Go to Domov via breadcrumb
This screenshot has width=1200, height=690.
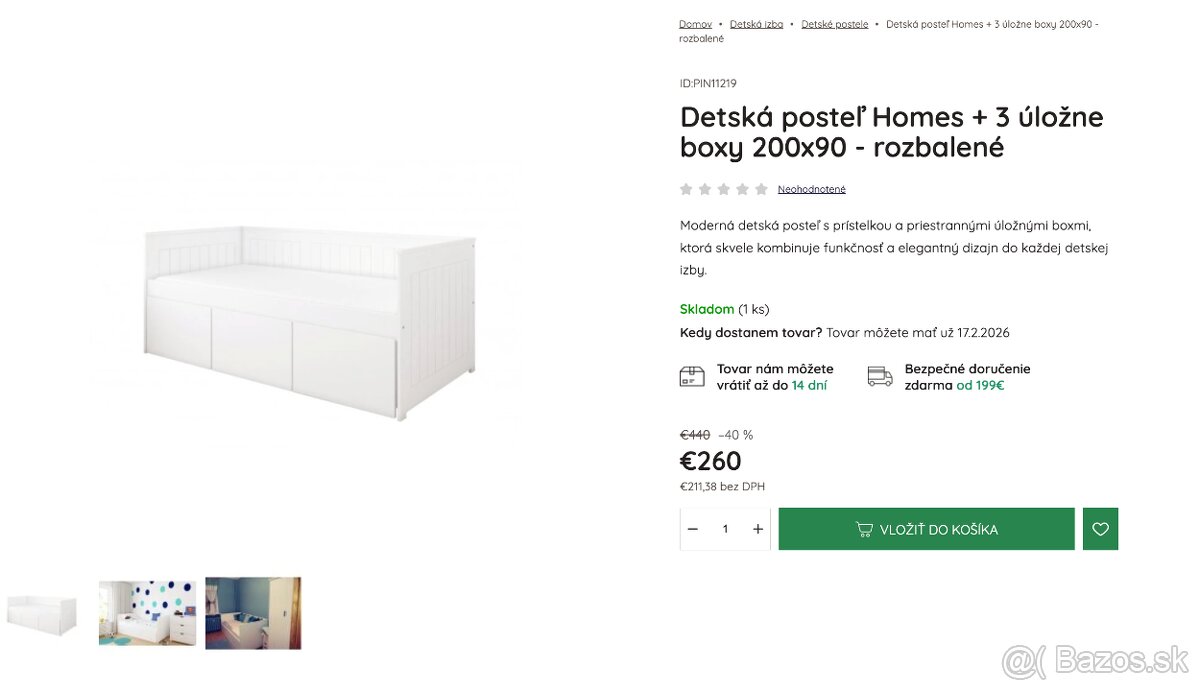695,23
